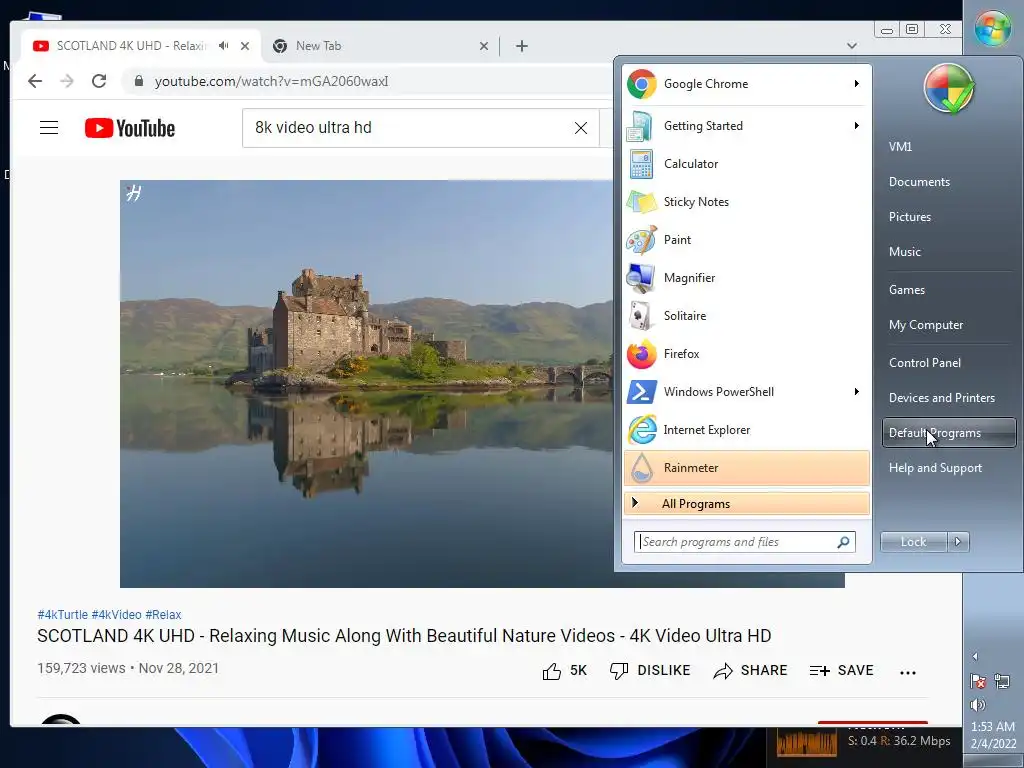
Task: Dislike the video
Action: 650,671
